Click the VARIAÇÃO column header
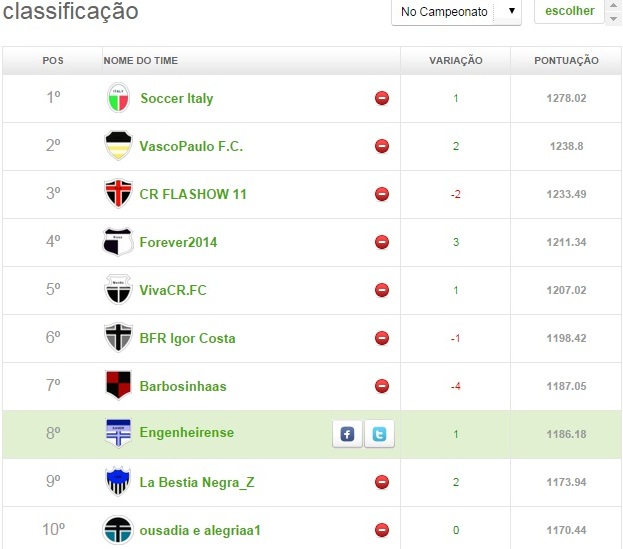The height and width of the screenshot is (549, 623). click(455, 61)
